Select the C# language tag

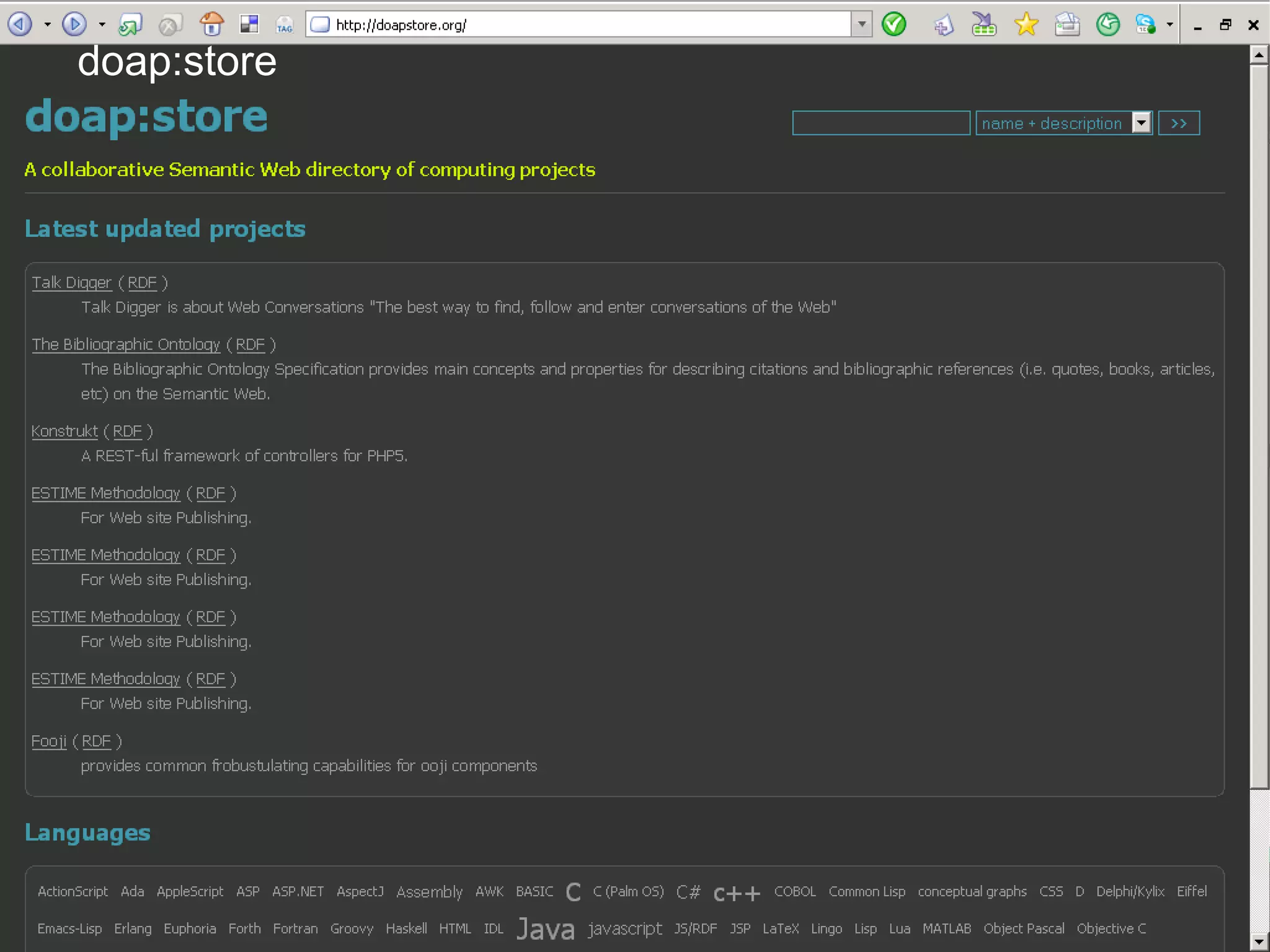[x=688, y=892]
